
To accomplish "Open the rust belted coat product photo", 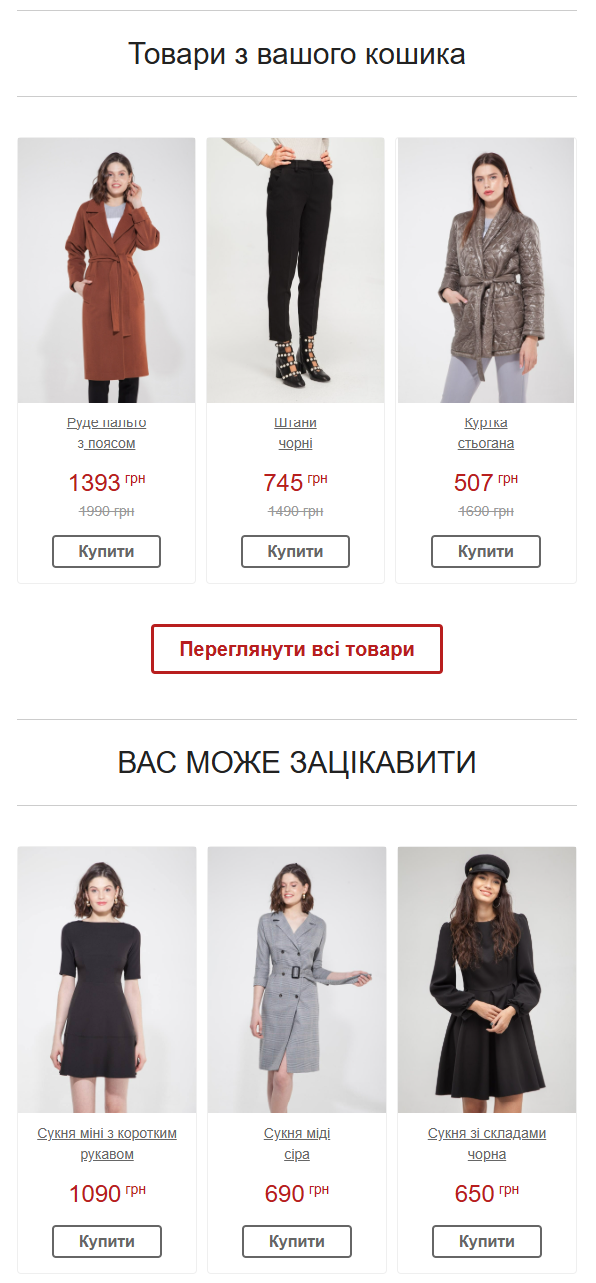I will [107, 270].
